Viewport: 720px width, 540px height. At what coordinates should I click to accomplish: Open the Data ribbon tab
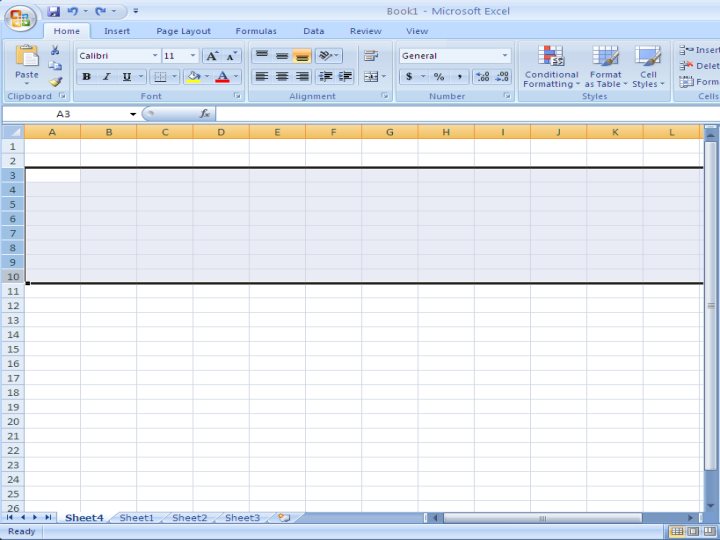(314, 31)
